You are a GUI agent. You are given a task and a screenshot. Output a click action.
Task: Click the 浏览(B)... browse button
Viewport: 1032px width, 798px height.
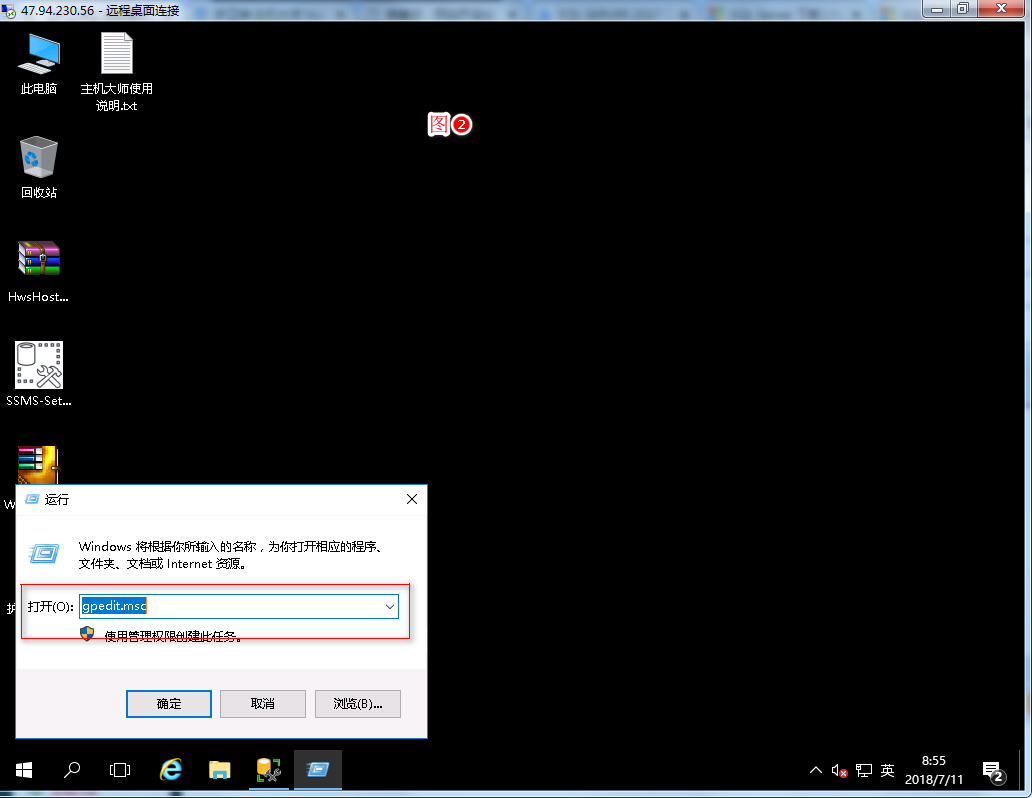[x=357, y=703]
